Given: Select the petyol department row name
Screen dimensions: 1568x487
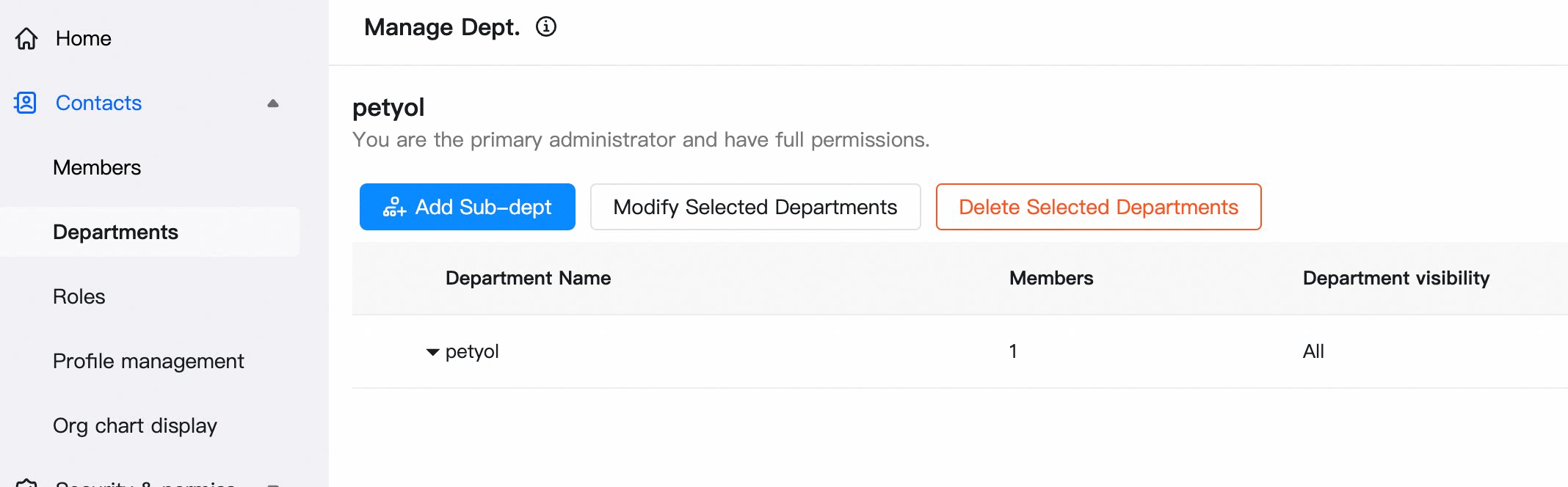Looking at the screenshot, I should click(472, 351).
